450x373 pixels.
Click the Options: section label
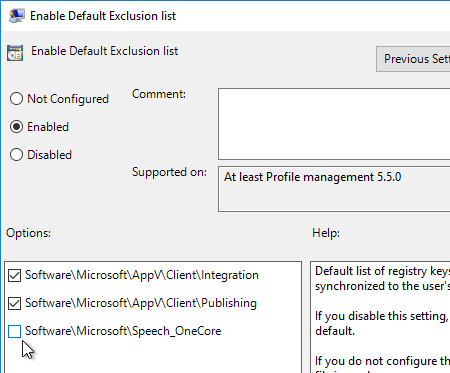point(28,233)
